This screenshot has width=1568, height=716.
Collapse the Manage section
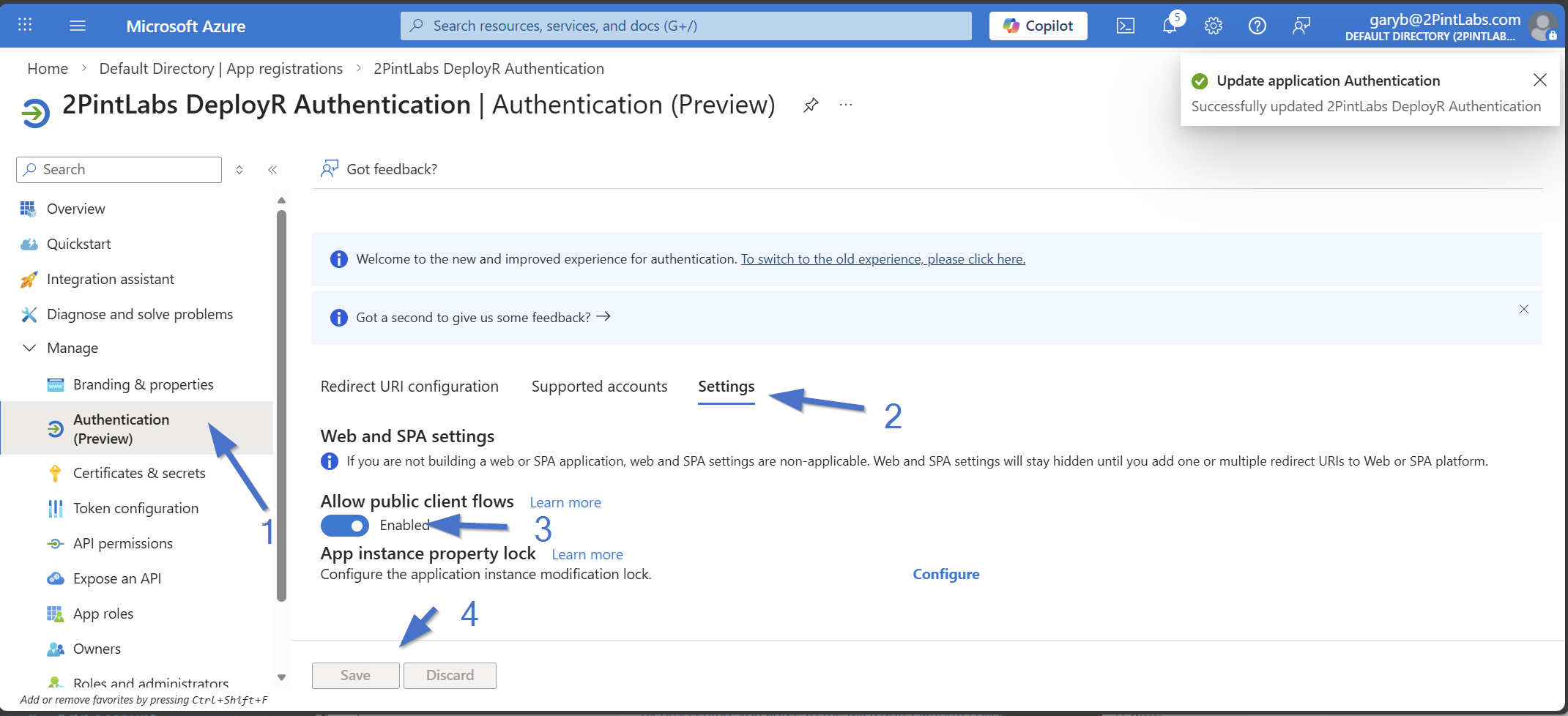click(x=30, y=348)
